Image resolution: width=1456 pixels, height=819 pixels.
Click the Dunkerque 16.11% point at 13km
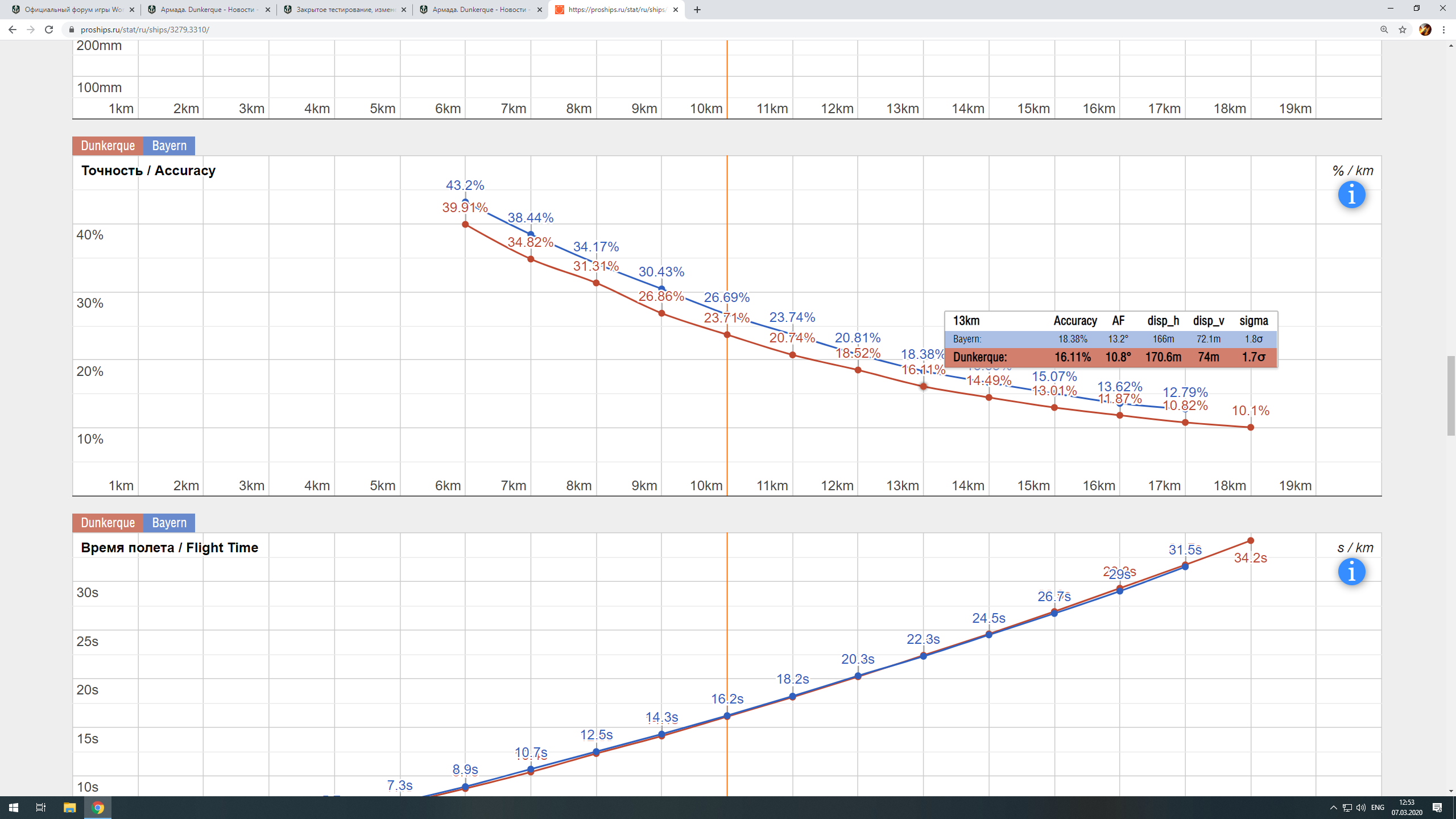[923, 386]
